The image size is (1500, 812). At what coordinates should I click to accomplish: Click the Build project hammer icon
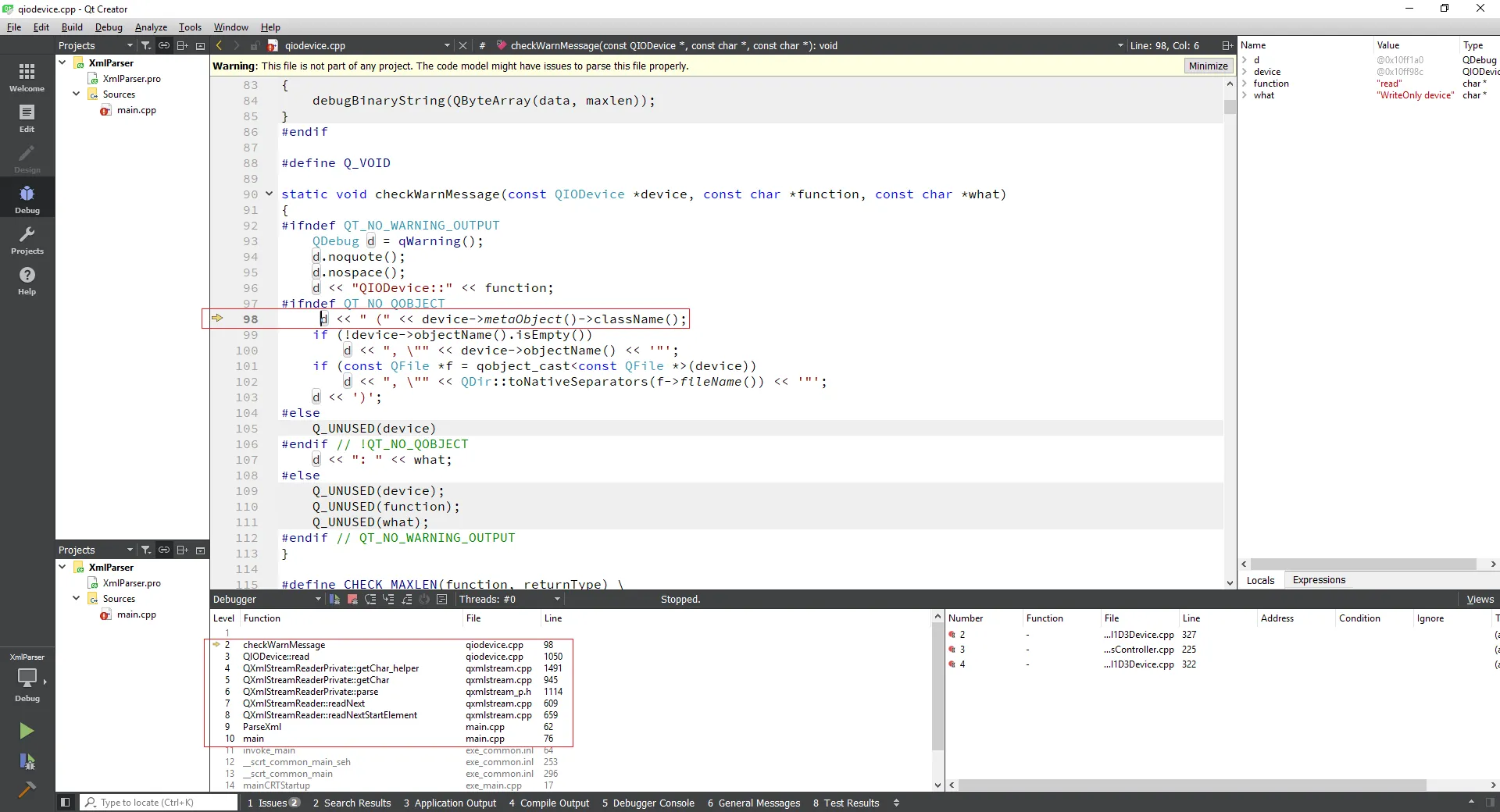27,789
